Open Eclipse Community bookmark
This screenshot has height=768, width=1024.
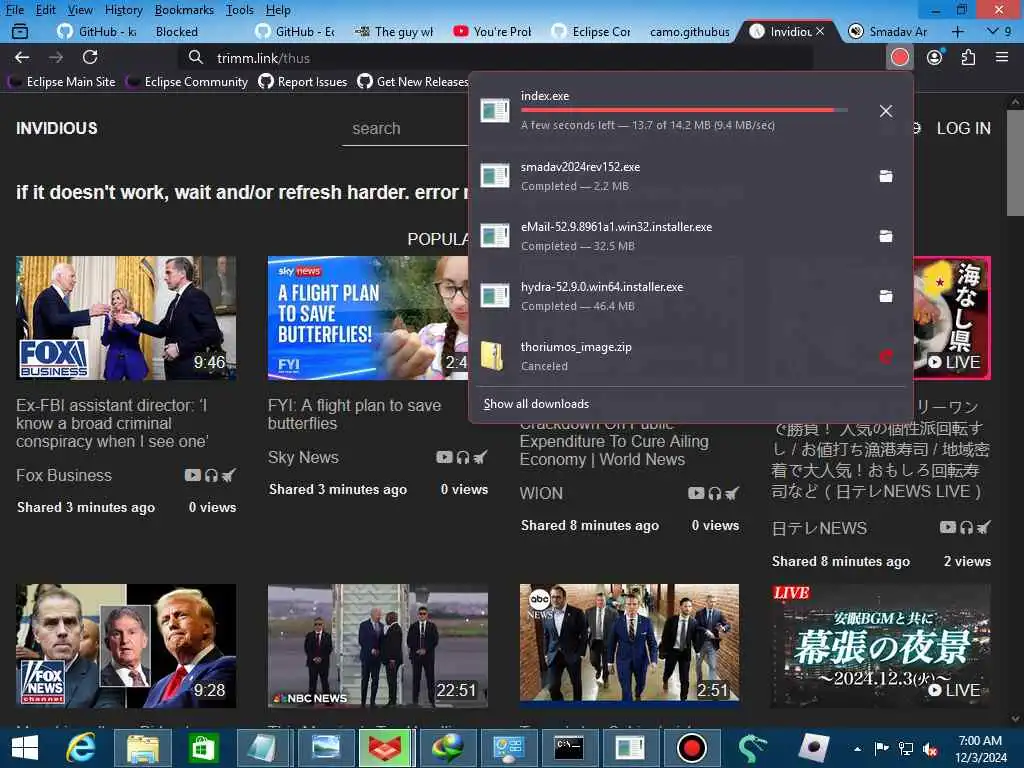(188, 82)
